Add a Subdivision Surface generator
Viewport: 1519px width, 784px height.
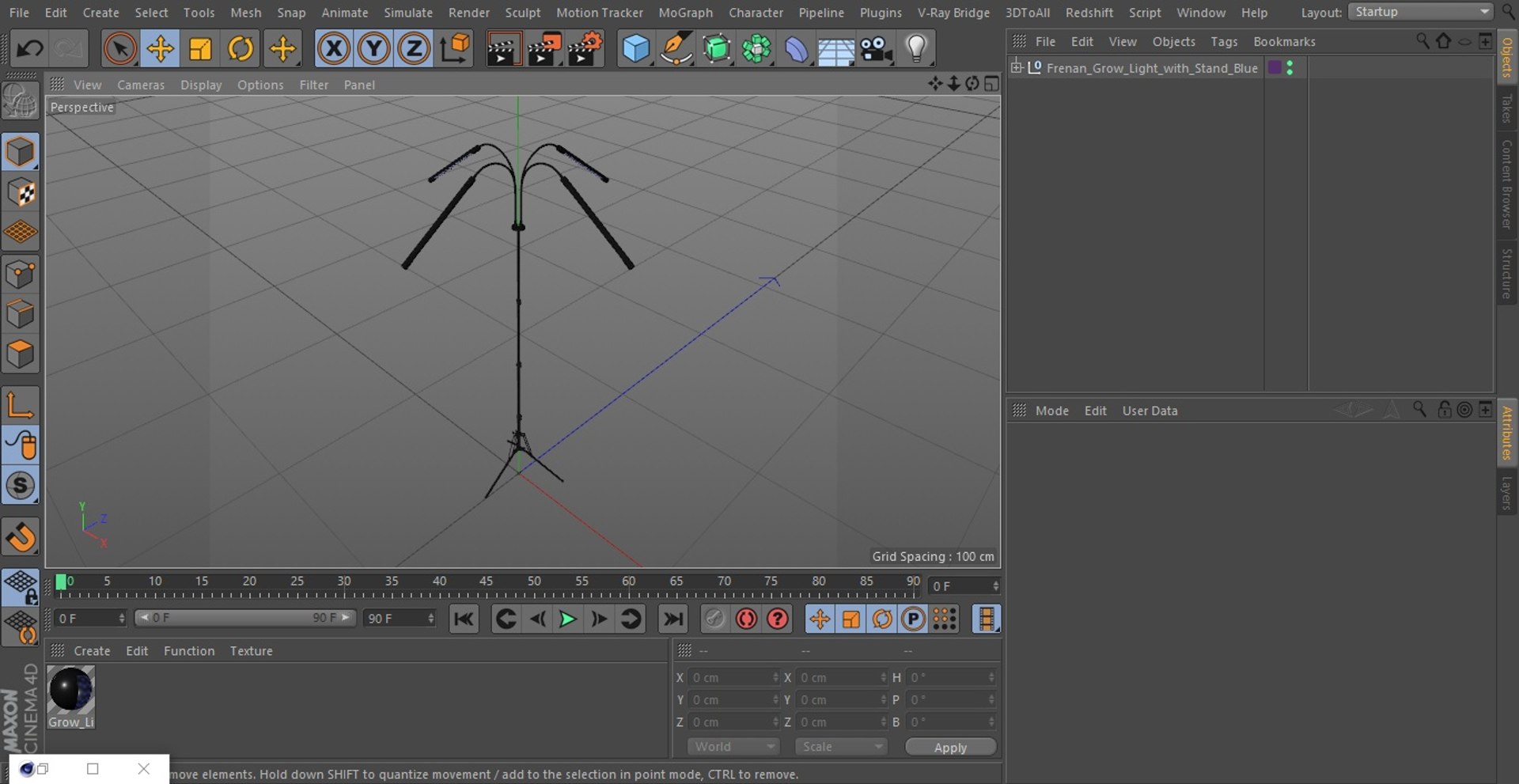pyautogui.click(x=717, y=49)
